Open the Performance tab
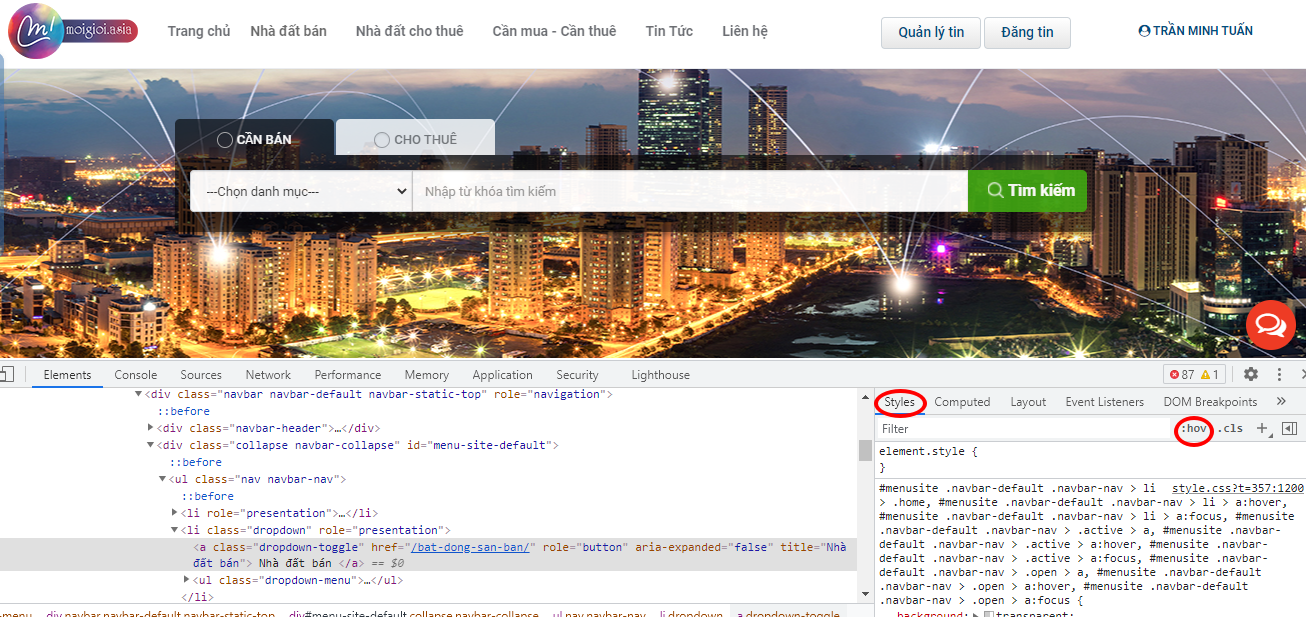Screen dimensions: 1306x617 (347, 375)
